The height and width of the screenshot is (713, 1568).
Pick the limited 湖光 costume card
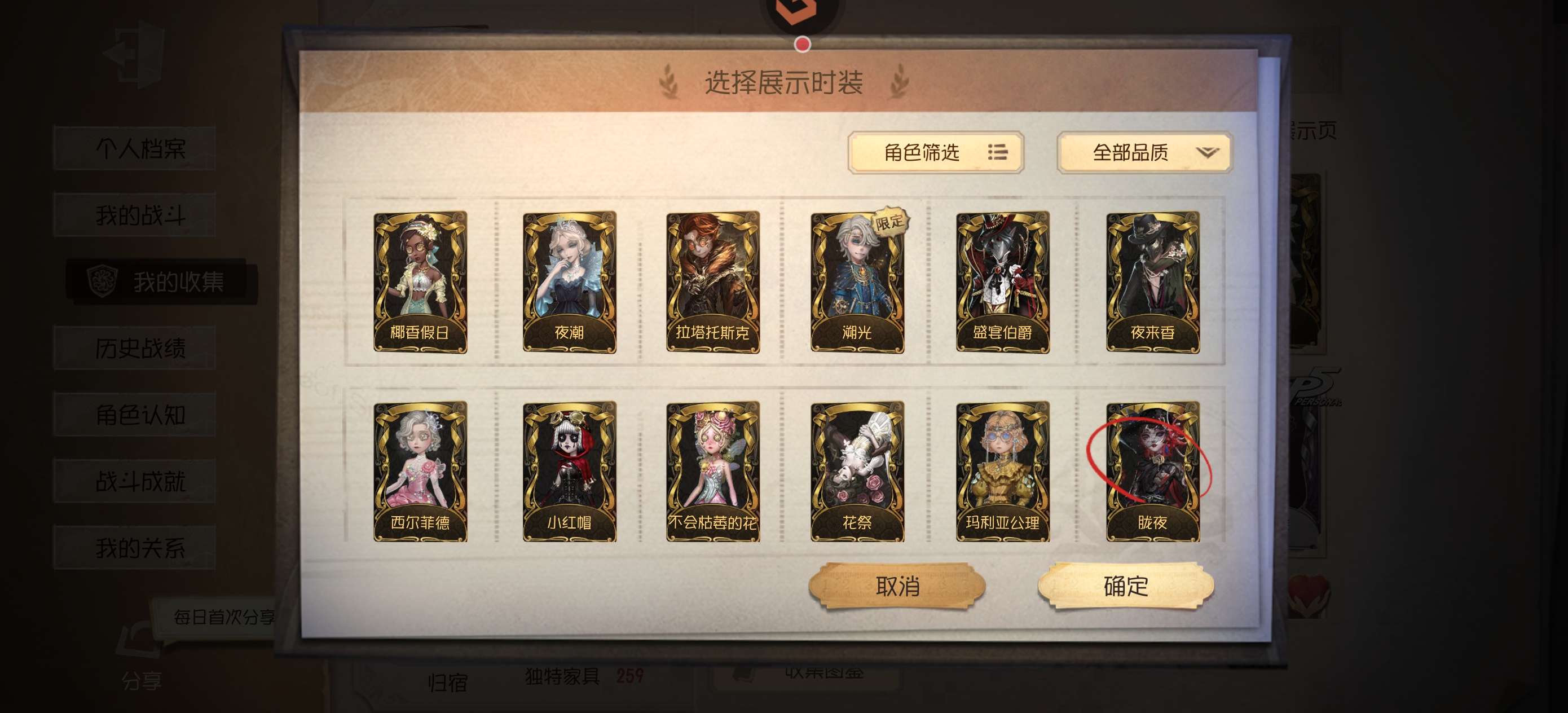click(857, 282)
